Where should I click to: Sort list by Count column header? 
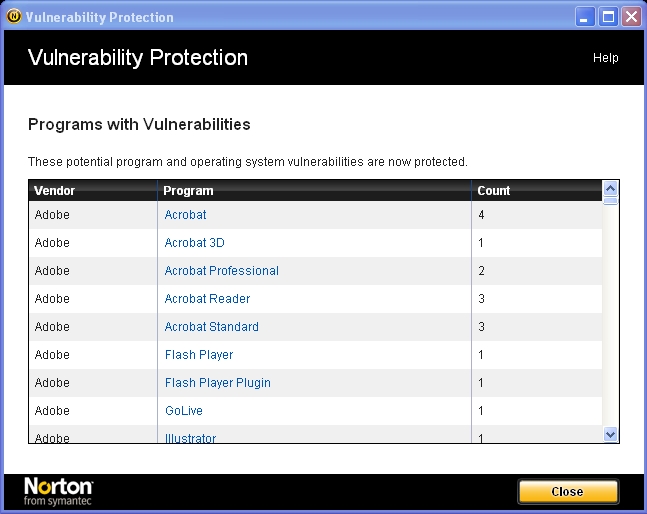[x=494, y=191]
